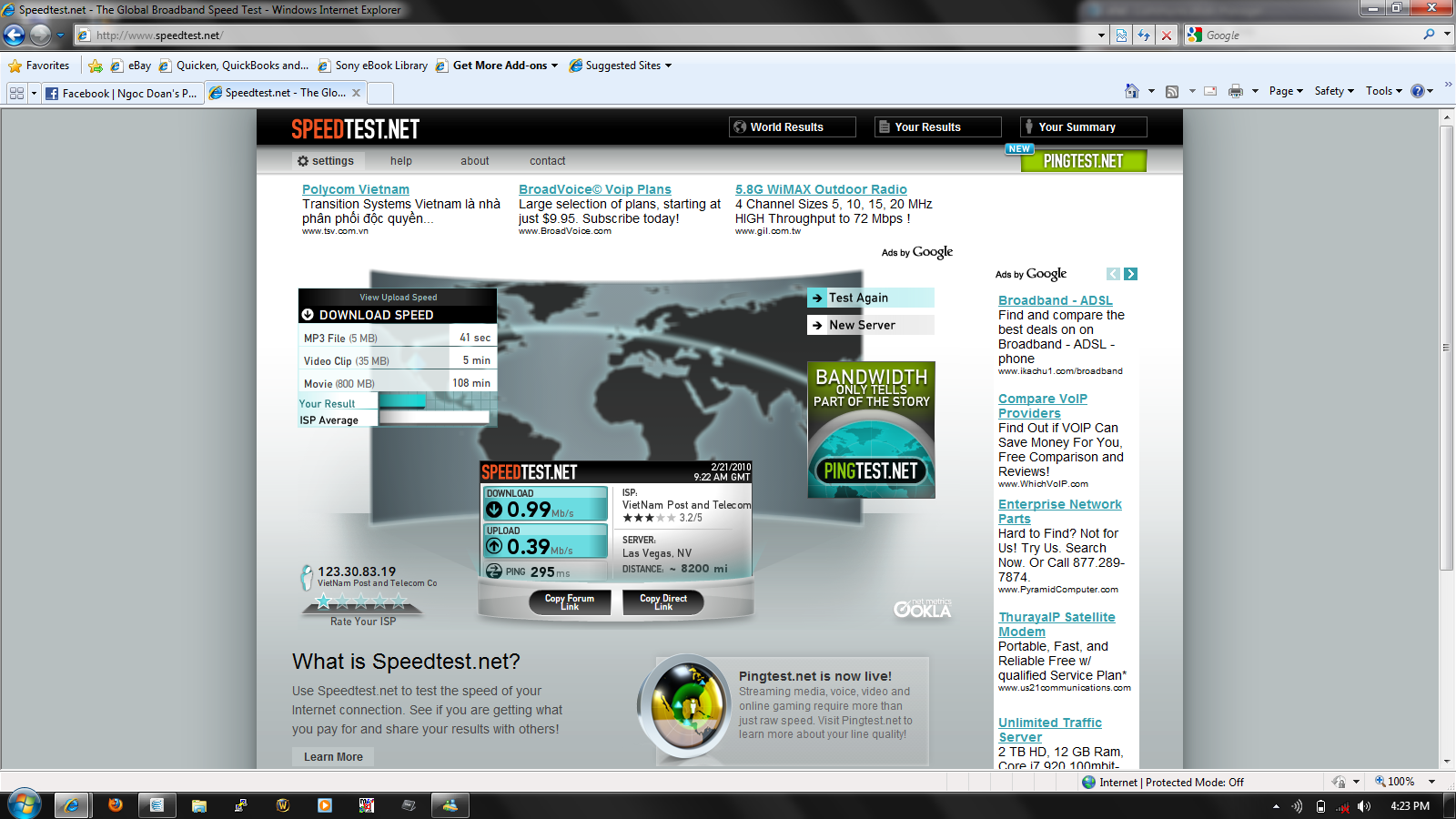Click the Test Again button
This screenshot has height=819, width=1456.
click(x=871, y=298)
